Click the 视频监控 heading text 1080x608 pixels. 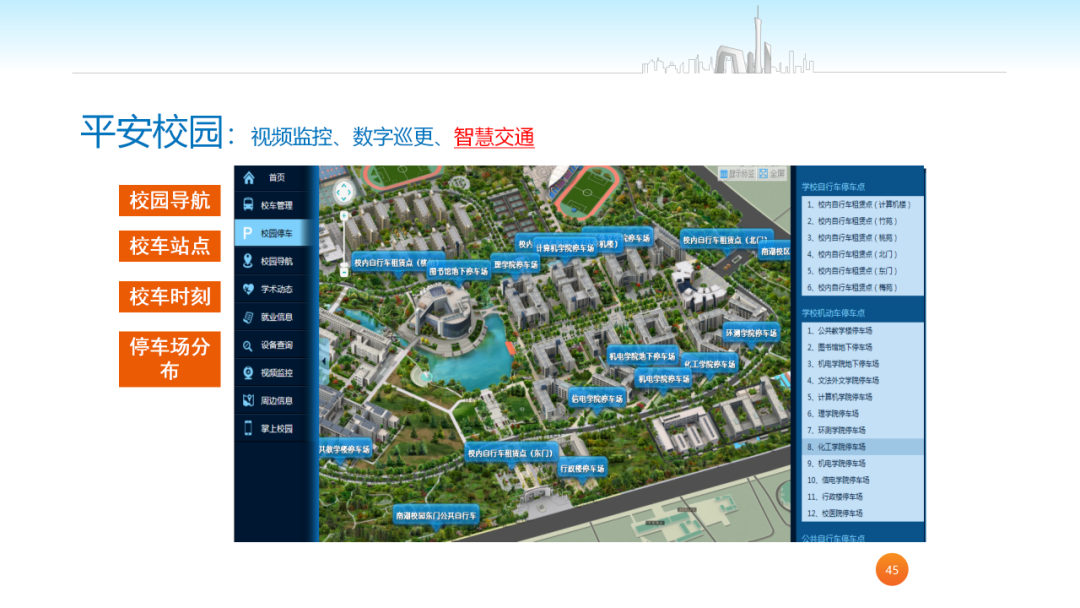point(291,137)
